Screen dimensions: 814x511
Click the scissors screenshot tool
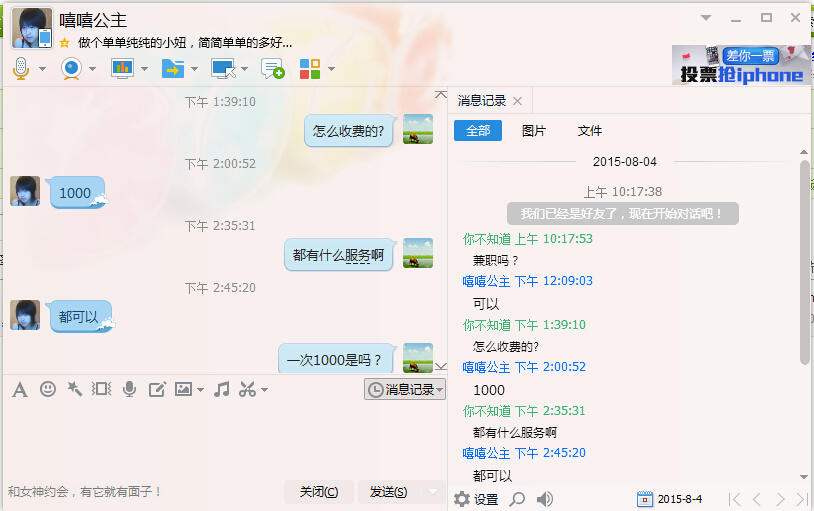[x=247, y=389]
